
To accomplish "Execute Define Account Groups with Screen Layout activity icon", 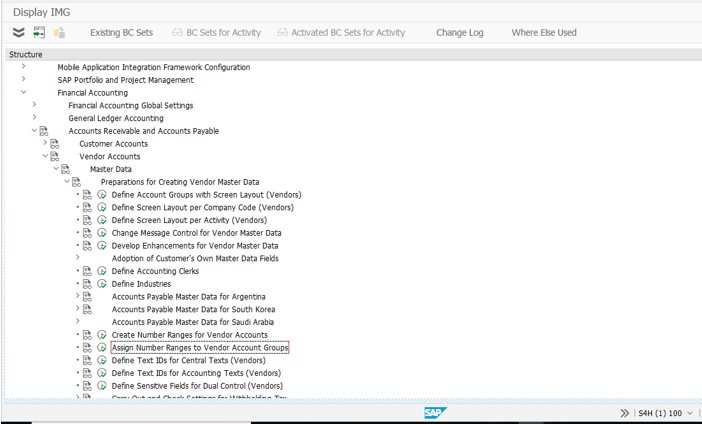I will coord(102,195).
